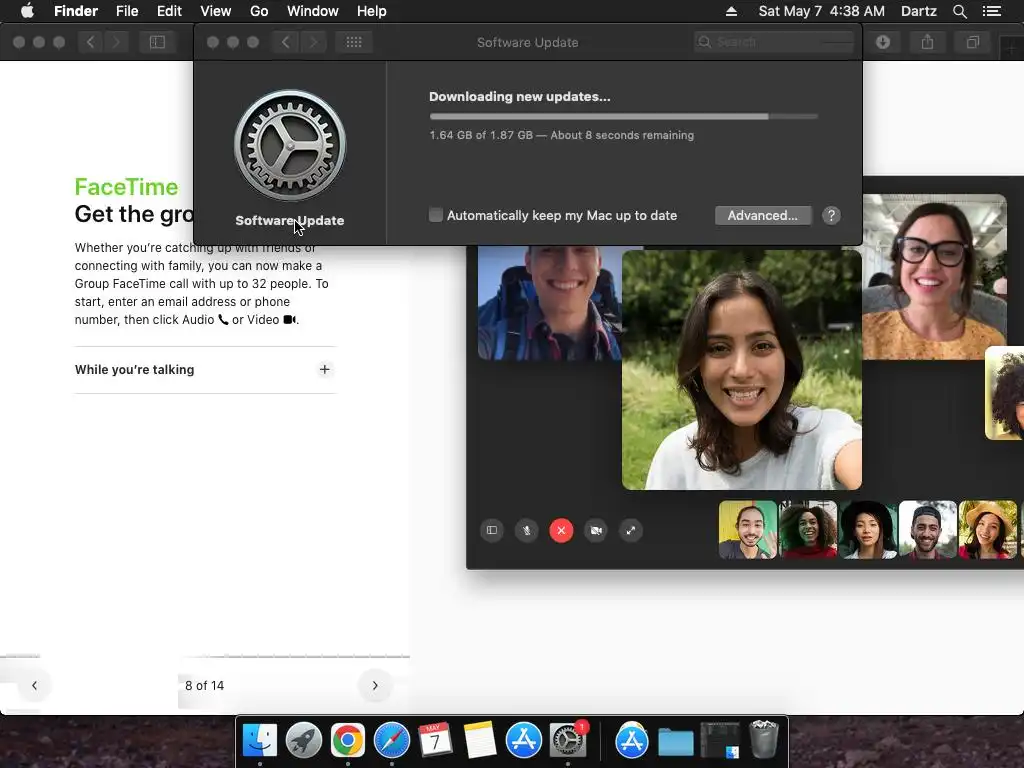Viewport: 1024px width, 768px height.
Task: Open the Notes app in Dock
Action: pos(479,740)
